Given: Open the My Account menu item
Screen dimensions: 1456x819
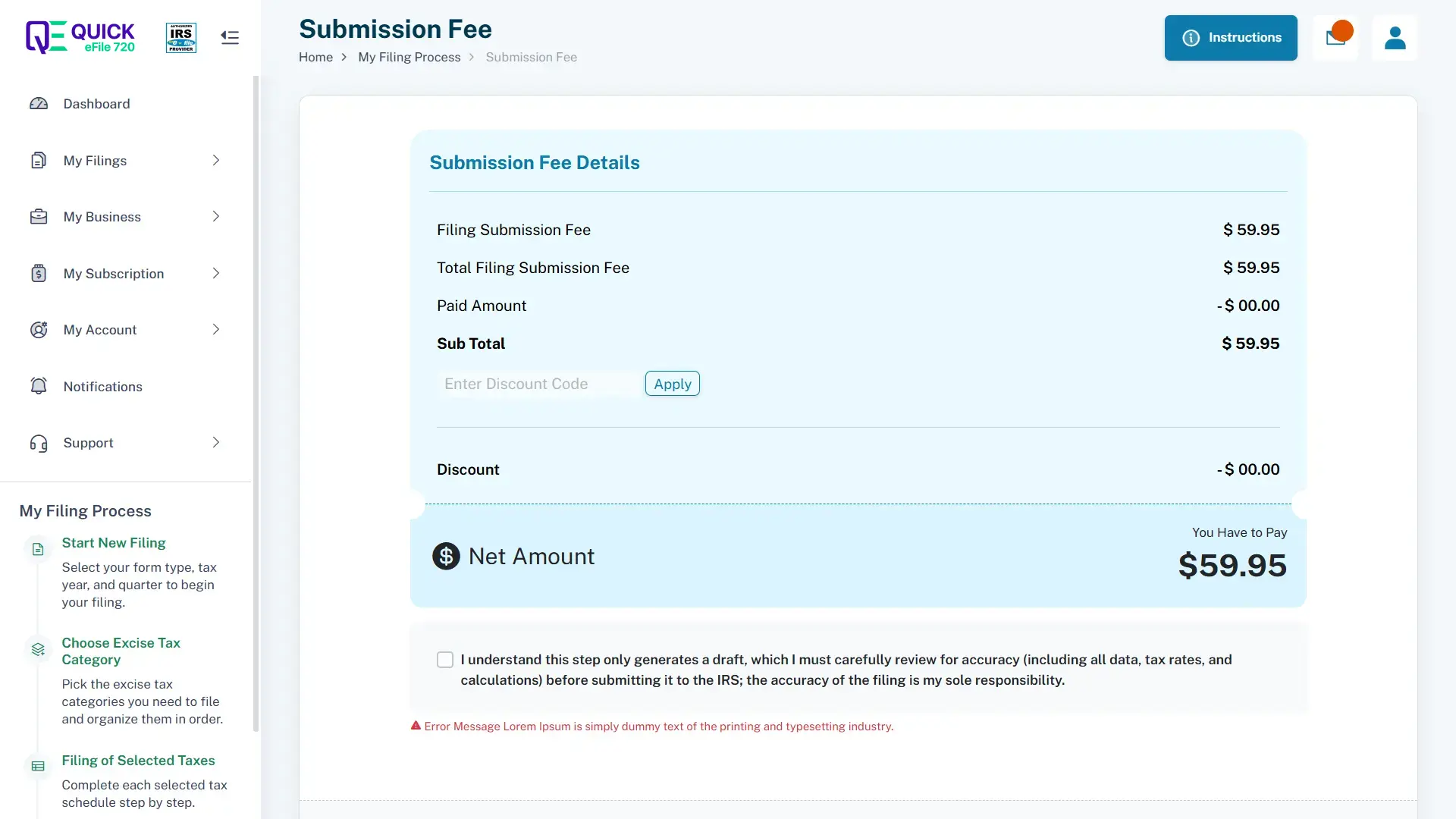Looking at the screenshot, I should point(100,330).
